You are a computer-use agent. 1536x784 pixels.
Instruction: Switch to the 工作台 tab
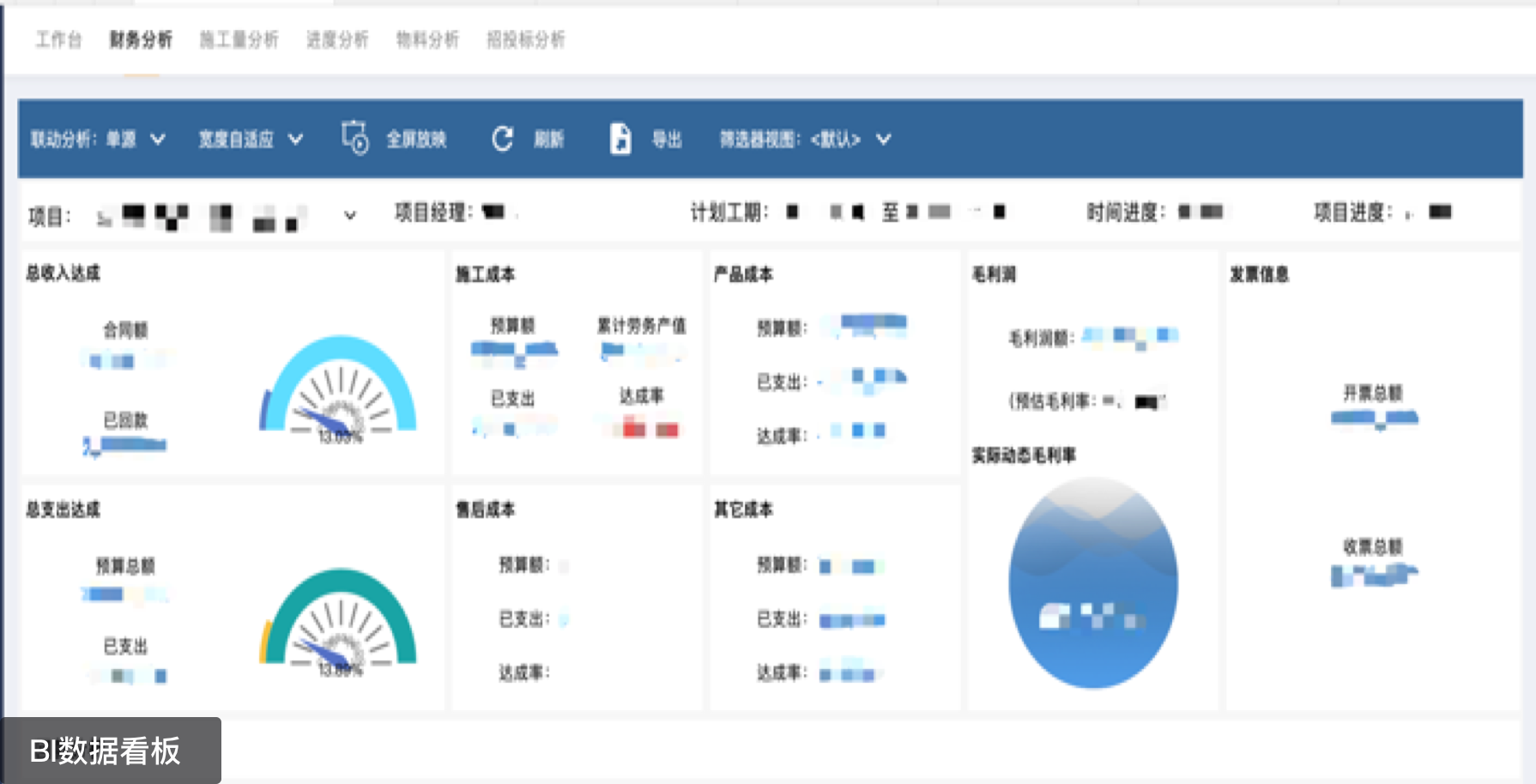point(58,39)
